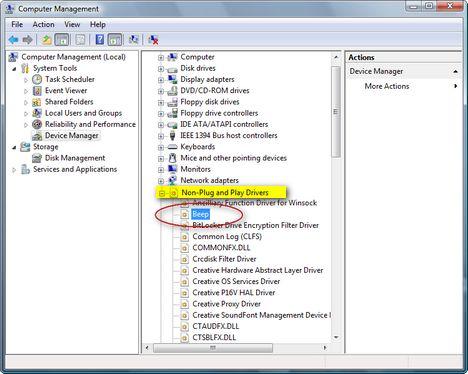
Task: Click the IEEE 1394 Bus host controllers icon
Action: (x=172, y=136)
